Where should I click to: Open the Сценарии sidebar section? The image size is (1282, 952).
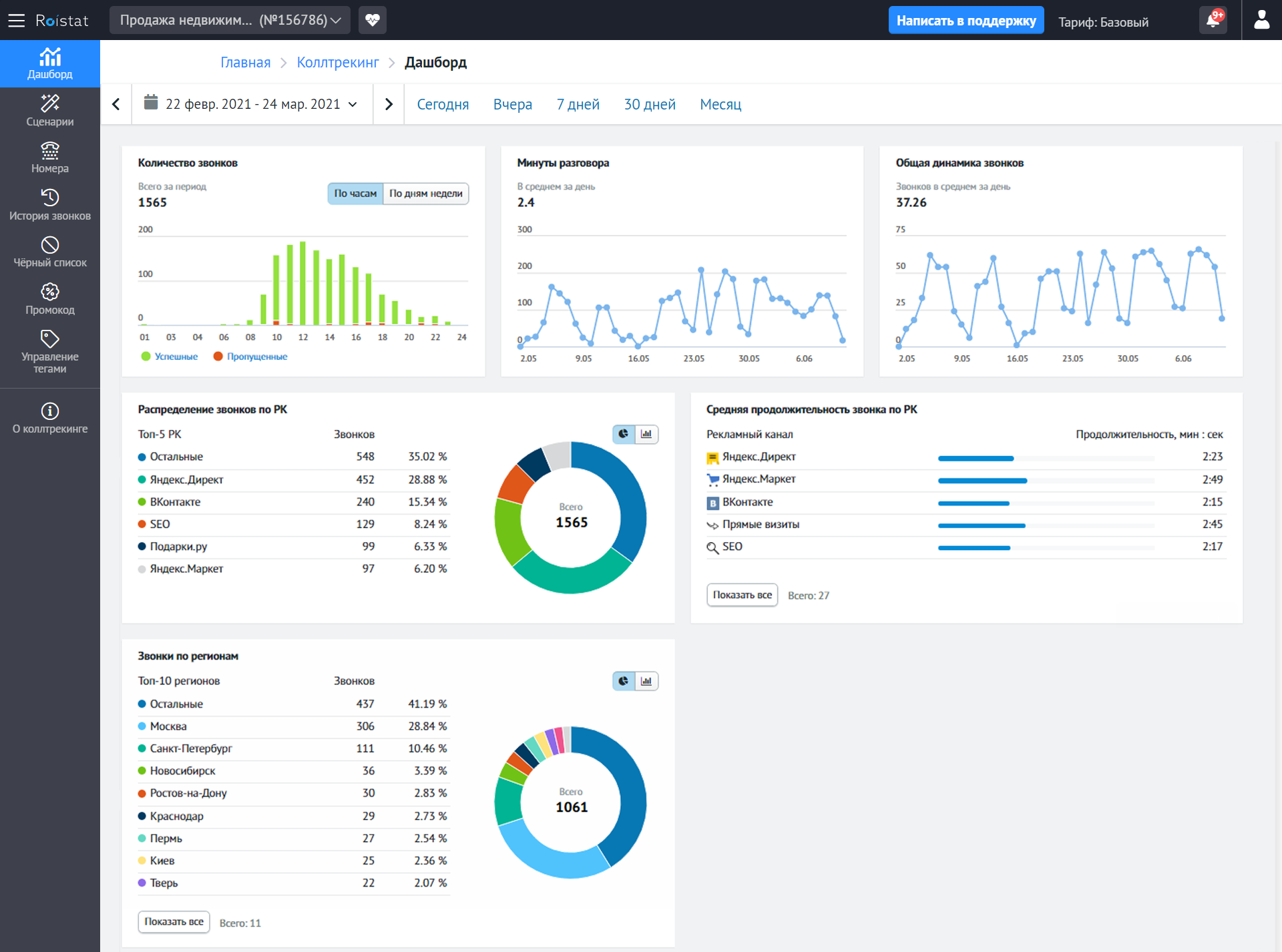[50, 111]
